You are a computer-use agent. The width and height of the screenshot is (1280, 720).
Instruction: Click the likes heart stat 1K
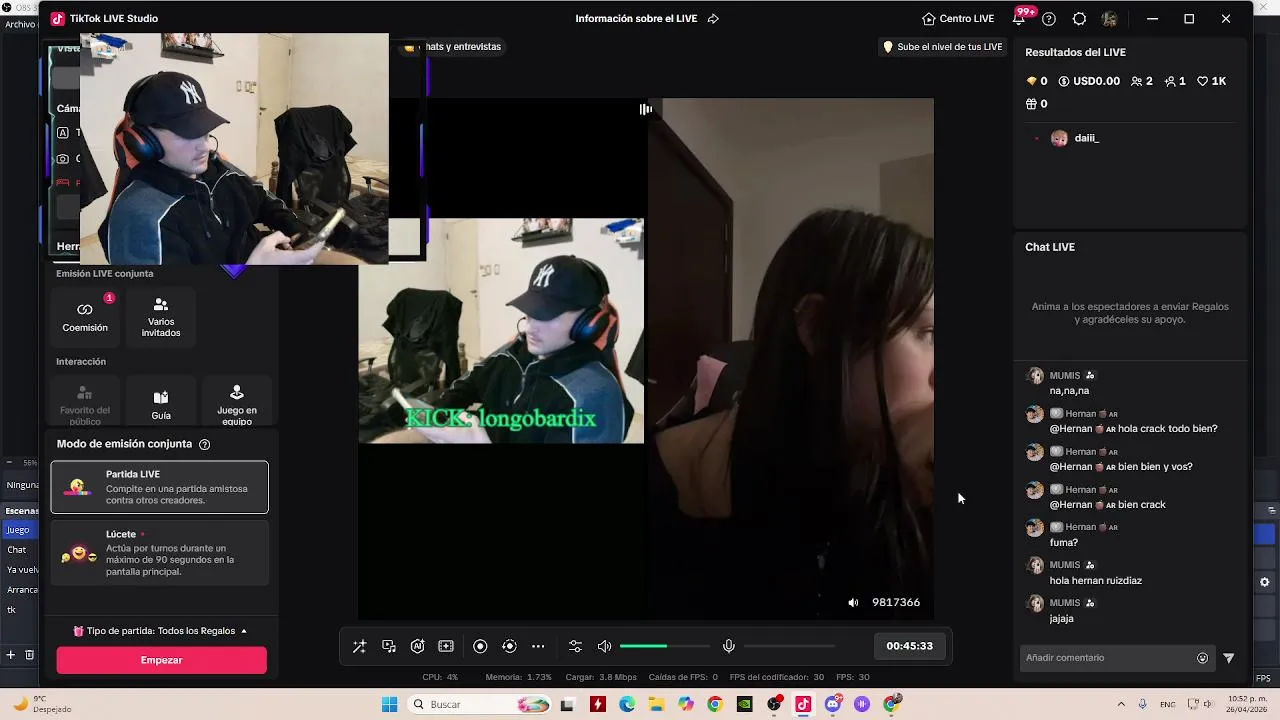click(1211, 81)
